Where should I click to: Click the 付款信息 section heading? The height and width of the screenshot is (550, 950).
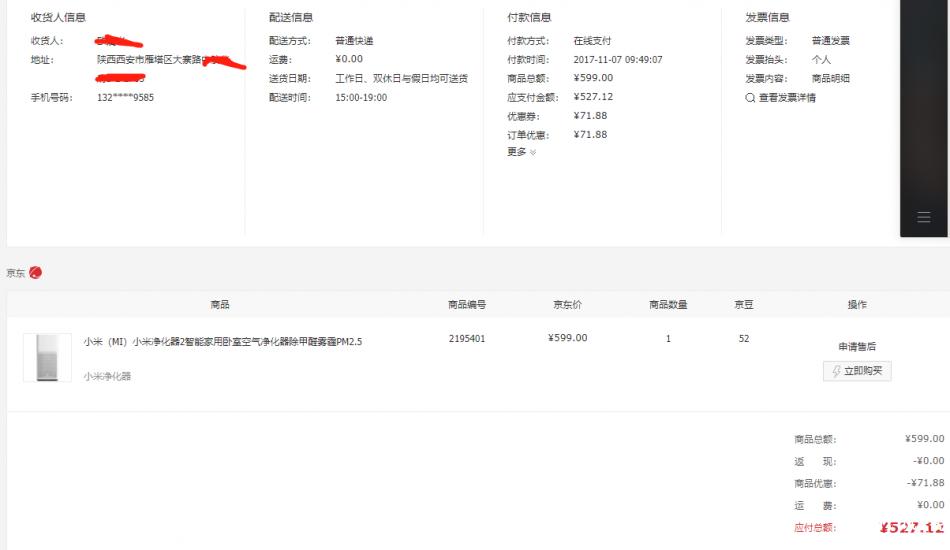pyautogui.click(x=529, y=17)
